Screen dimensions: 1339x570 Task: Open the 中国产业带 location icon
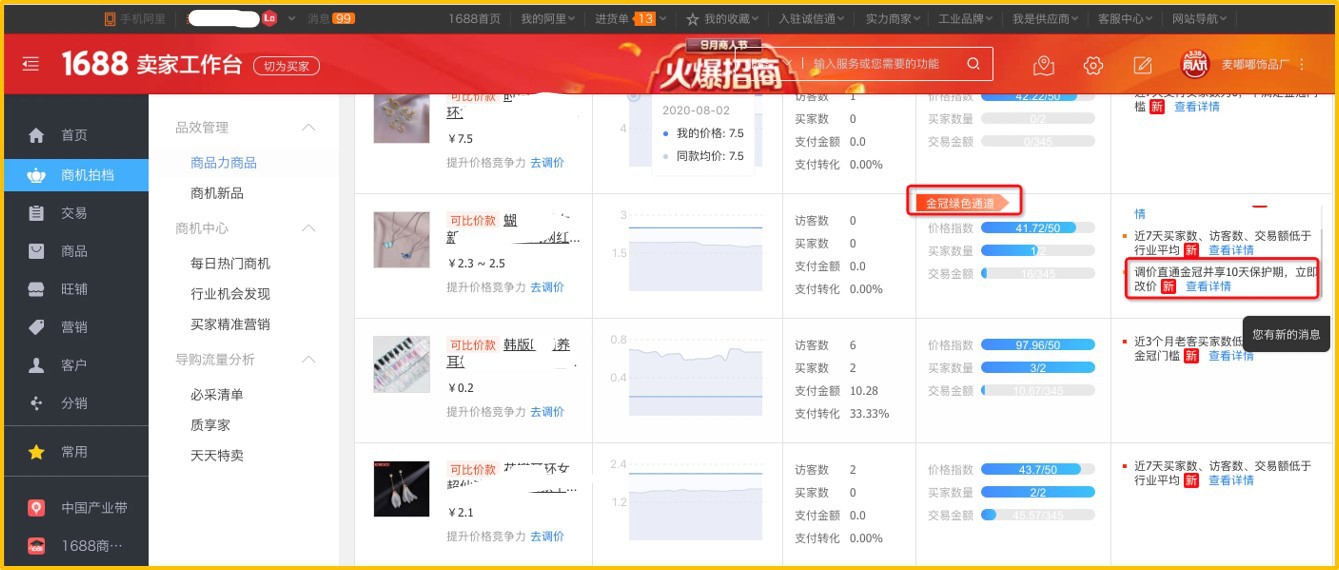point(37,508)
